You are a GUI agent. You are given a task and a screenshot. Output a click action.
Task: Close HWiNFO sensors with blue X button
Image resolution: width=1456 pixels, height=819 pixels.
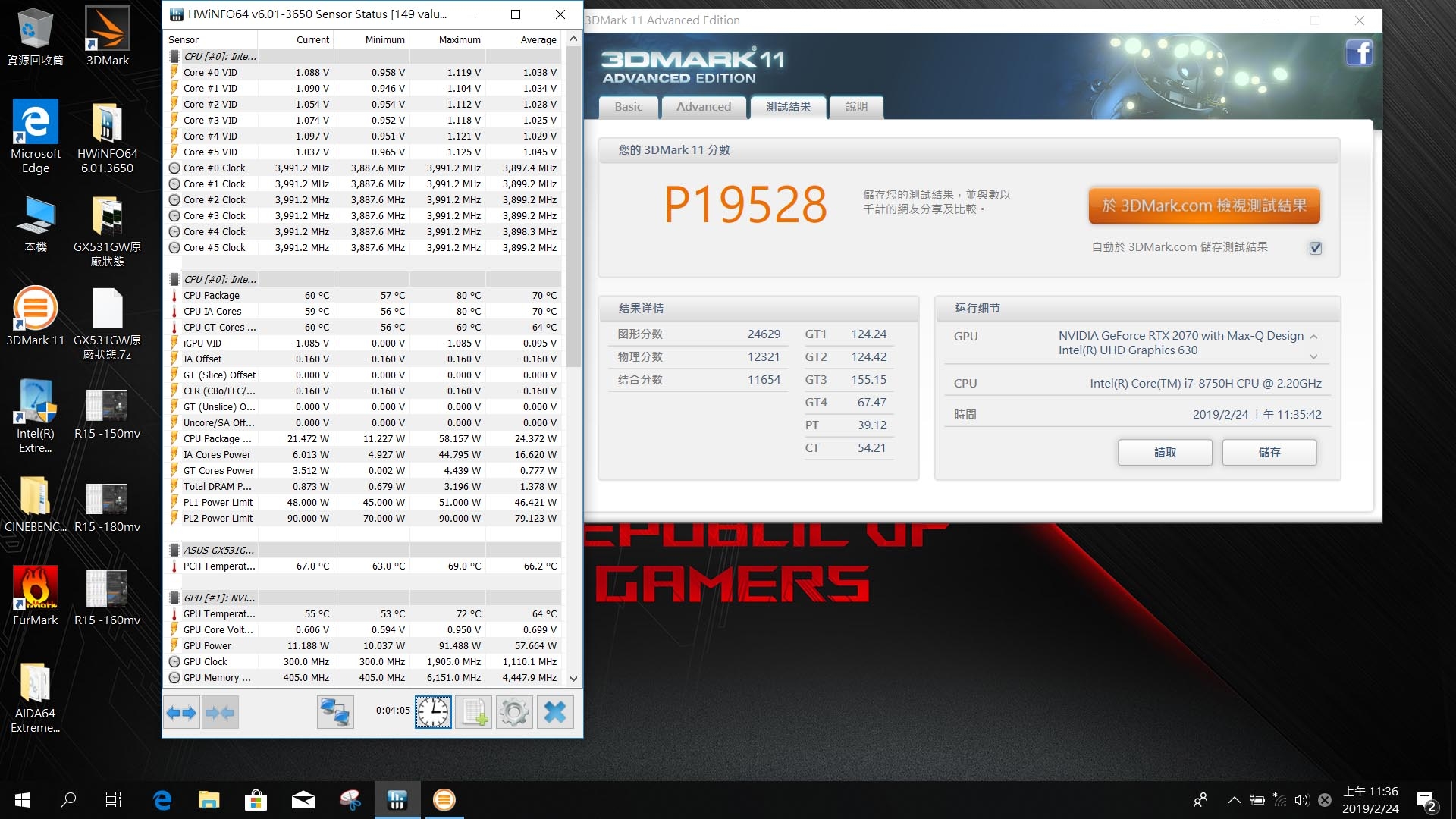coord(555,712)
